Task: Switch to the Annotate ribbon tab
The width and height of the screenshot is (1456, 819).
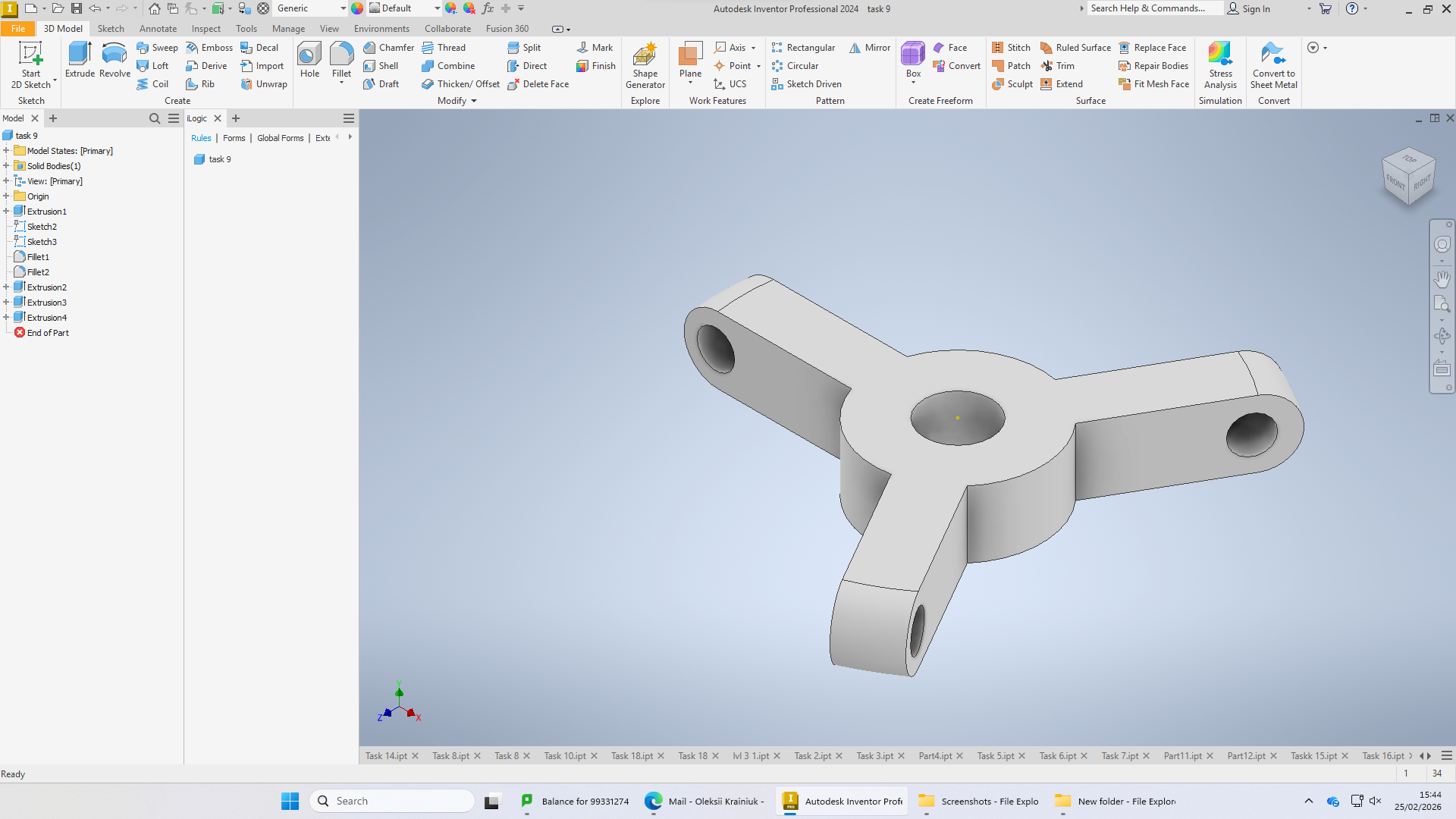Action: pyautogui.click(x=158, y=29)
